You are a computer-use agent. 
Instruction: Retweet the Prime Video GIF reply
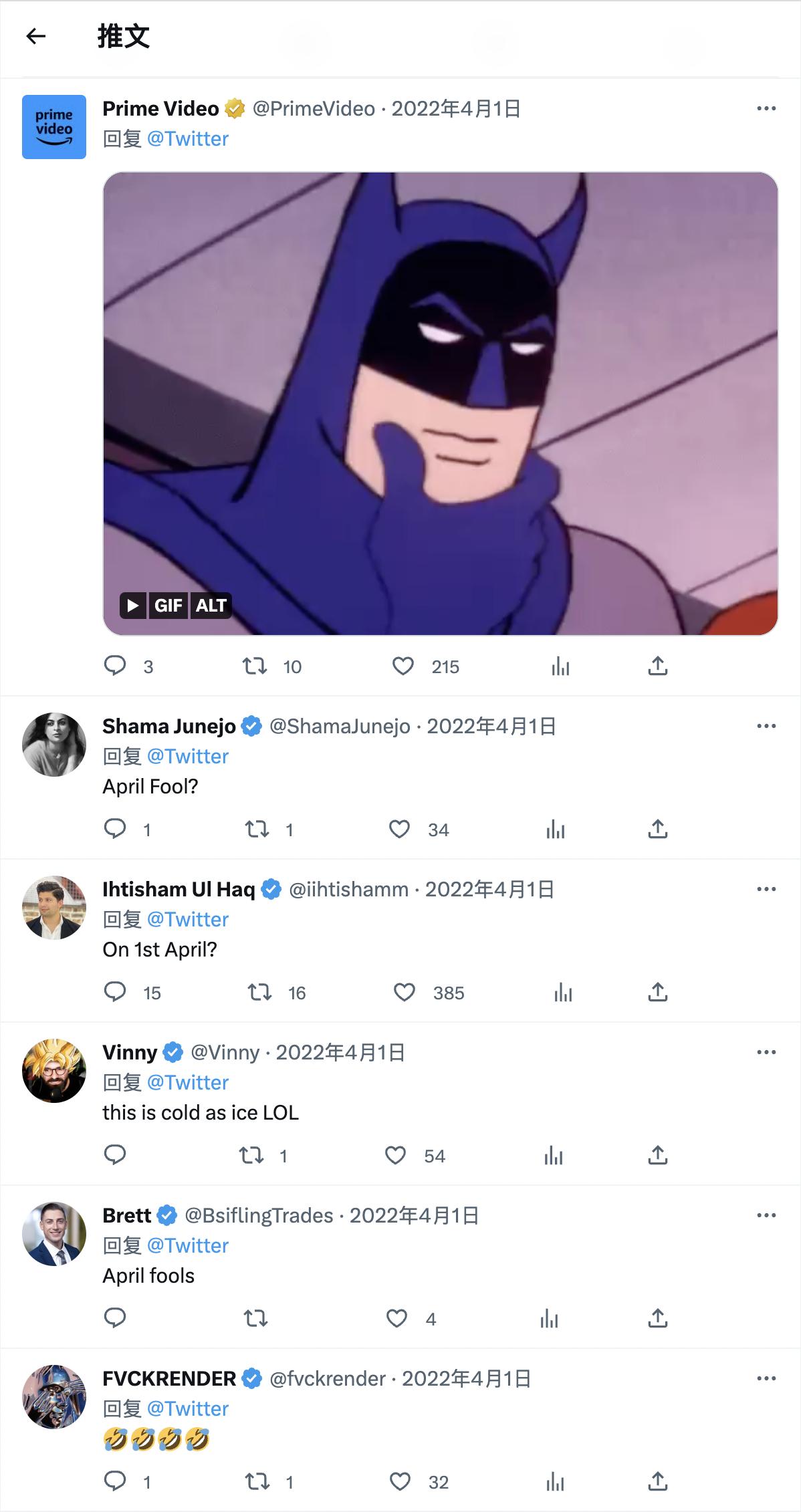[255, 666]
